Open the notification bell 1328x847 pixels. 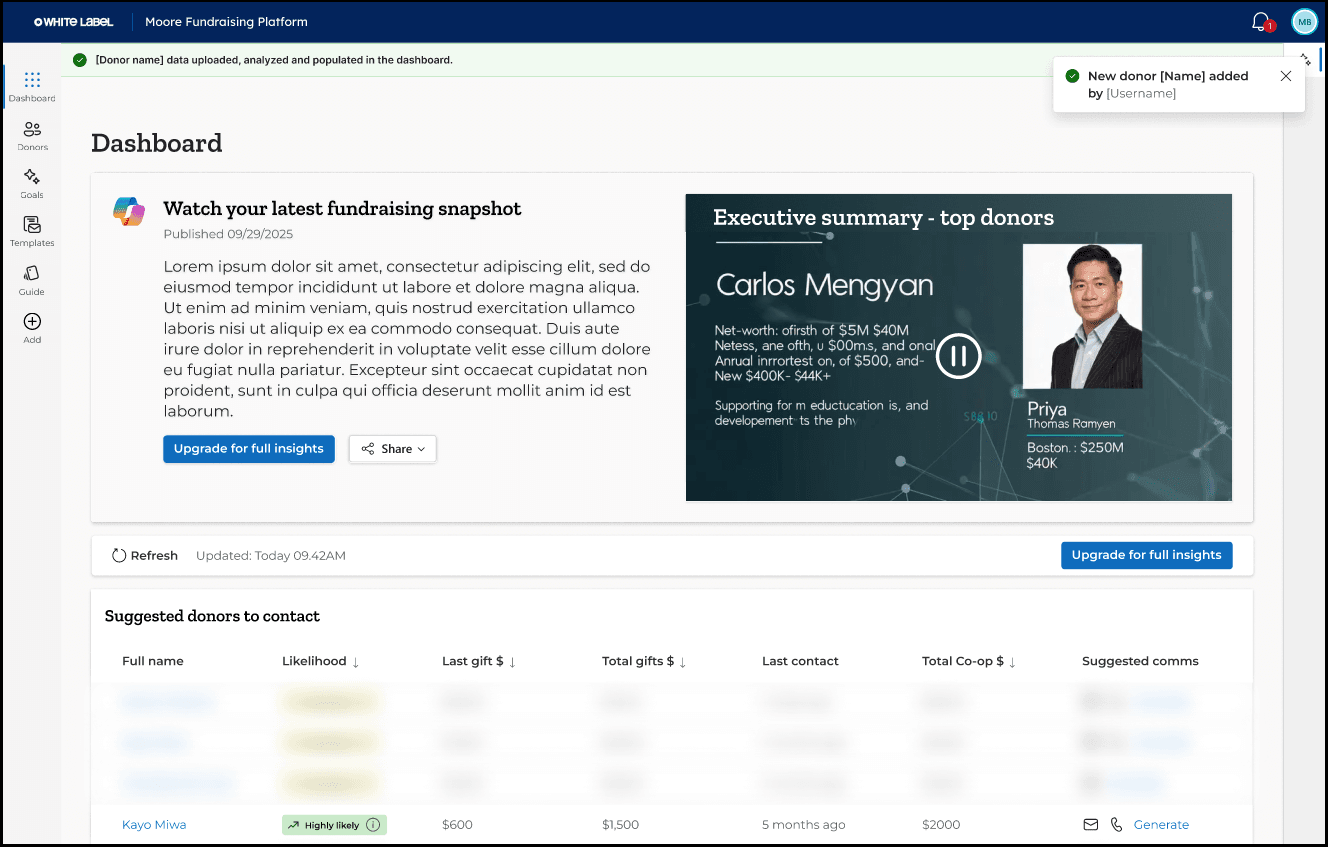(x=1261, y=21)
